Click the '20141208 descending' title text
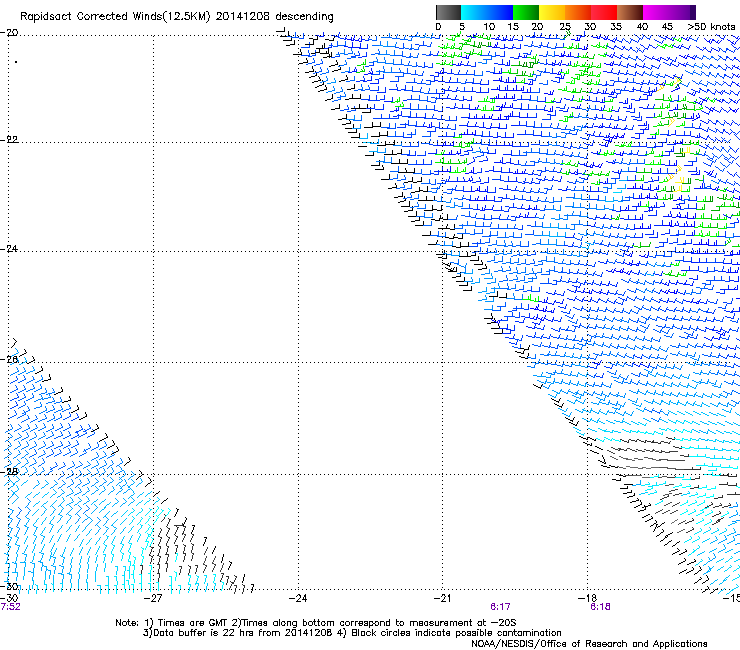Image resolution: width=740 pixels, height=650 pixels. 275,17
